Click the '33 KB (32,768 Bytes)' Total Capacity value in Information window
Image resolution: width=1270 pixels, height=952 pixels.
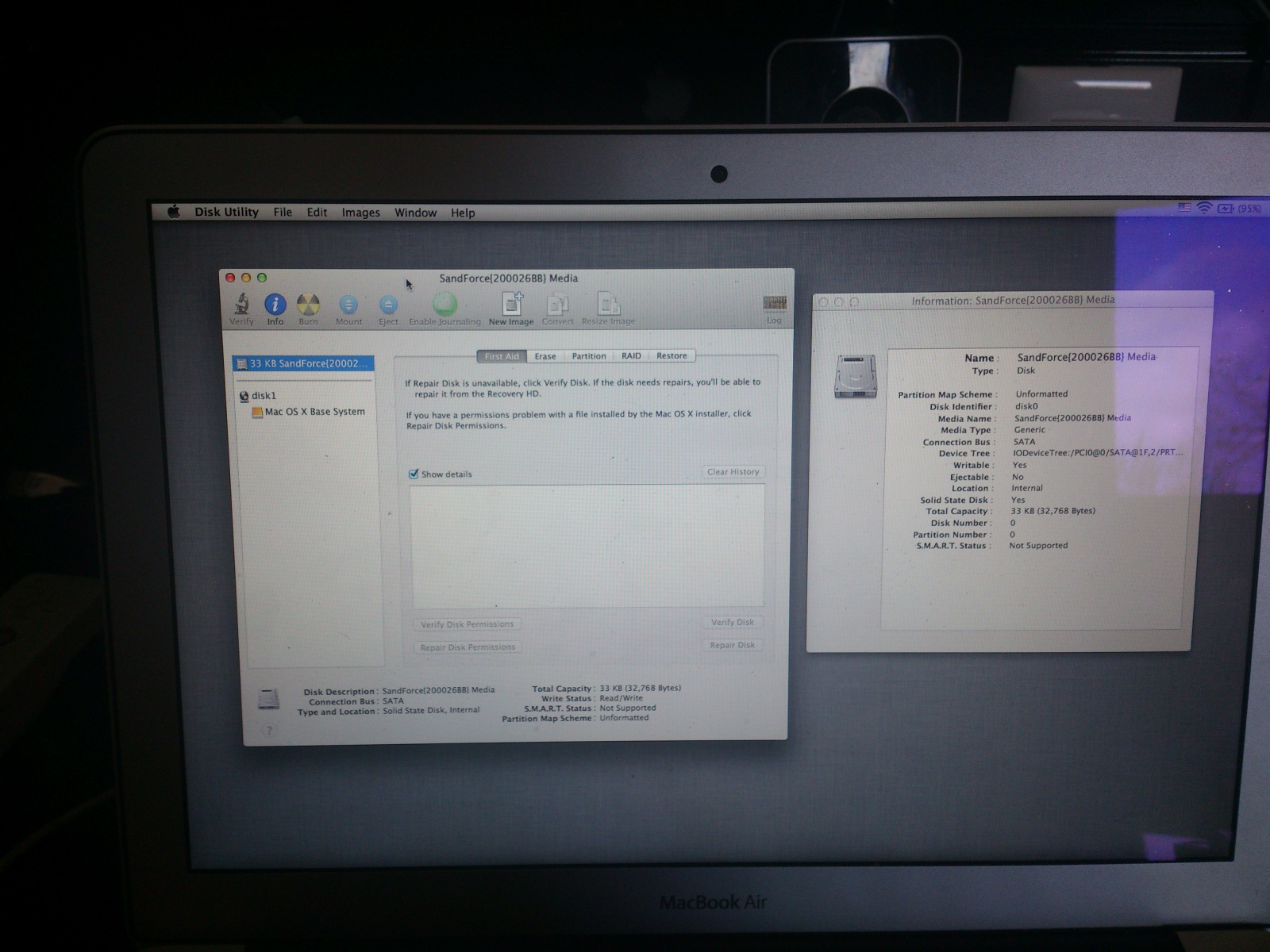(1053, 511)
